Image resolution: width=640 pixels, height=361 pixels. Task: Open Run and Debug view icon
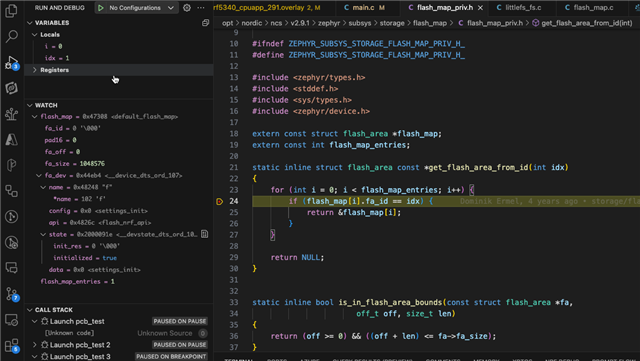(x=11, y=62)
